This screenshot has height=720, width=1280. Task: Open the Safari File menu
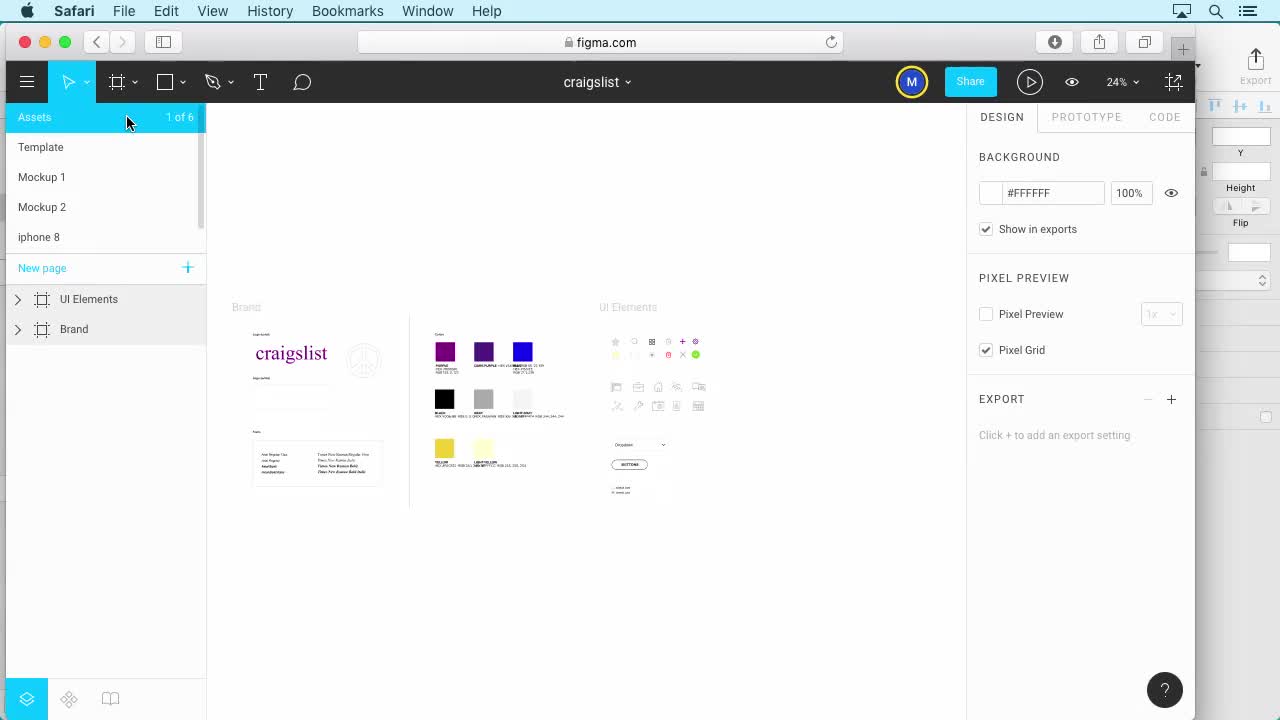click(x=124, y=11)
